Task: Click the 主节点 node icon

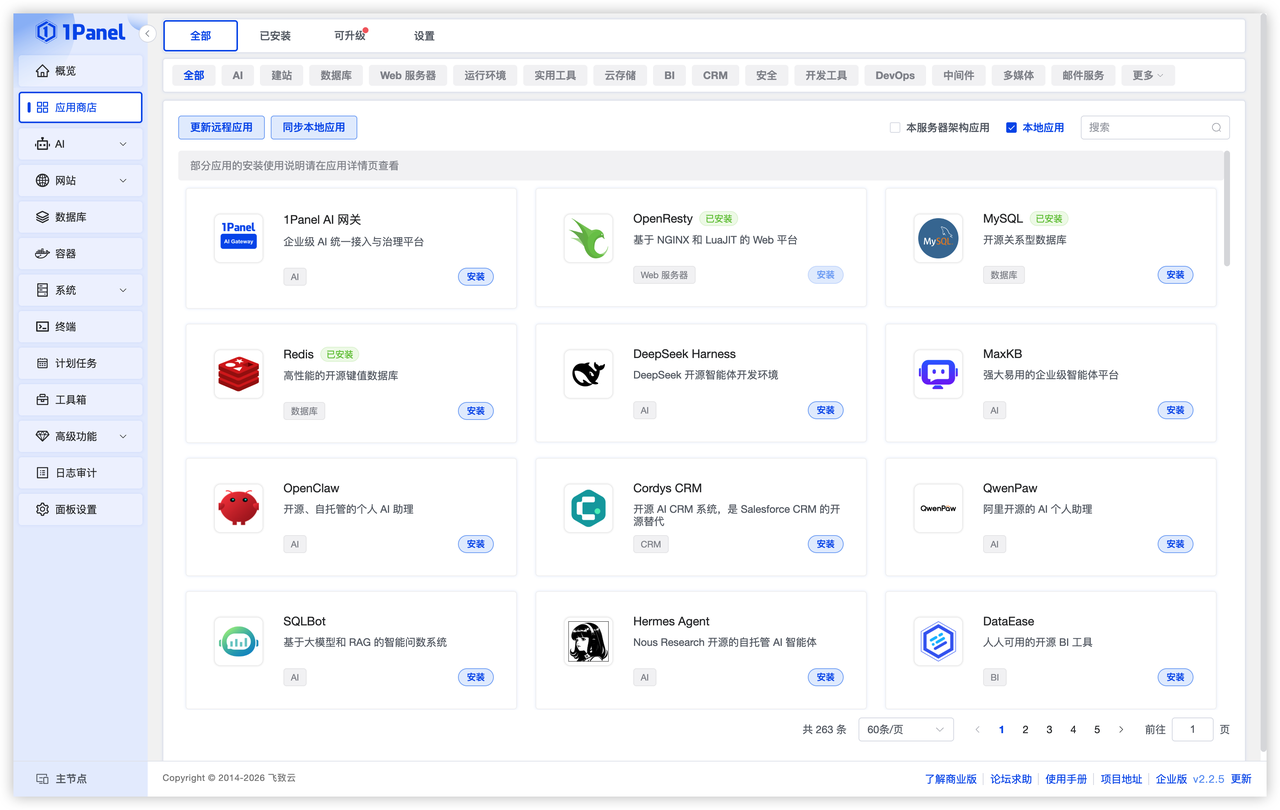Action: pos(42,778)
